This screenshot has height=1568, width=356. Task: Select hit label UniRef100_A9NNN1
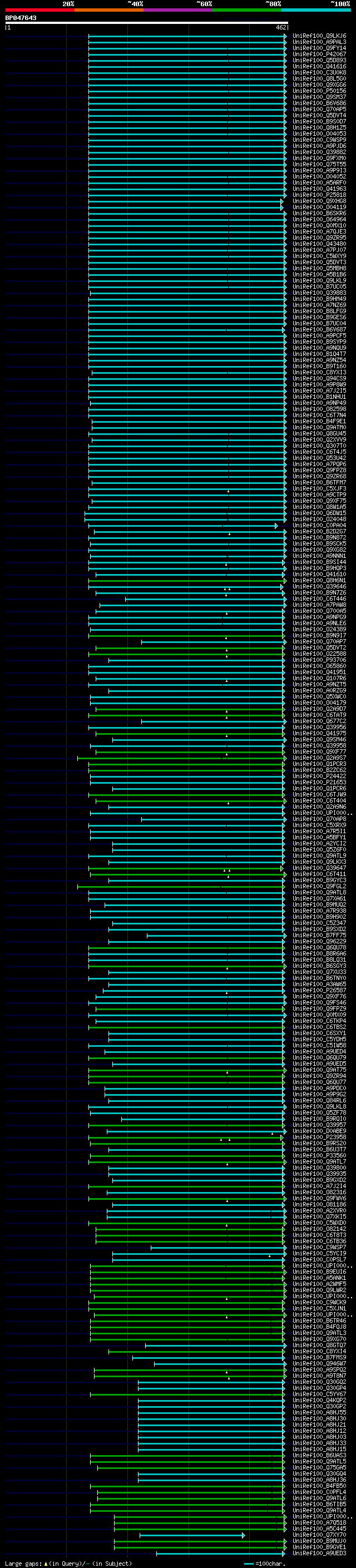click(319, 556)
